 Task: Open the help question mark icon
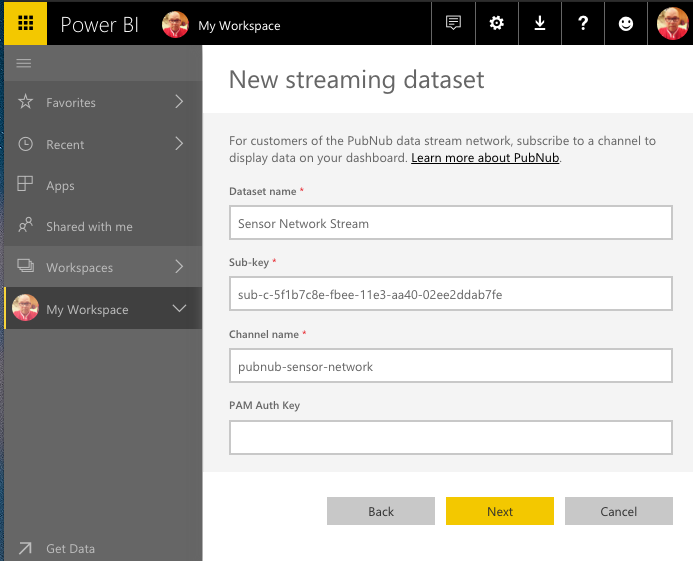pos(583,23)
